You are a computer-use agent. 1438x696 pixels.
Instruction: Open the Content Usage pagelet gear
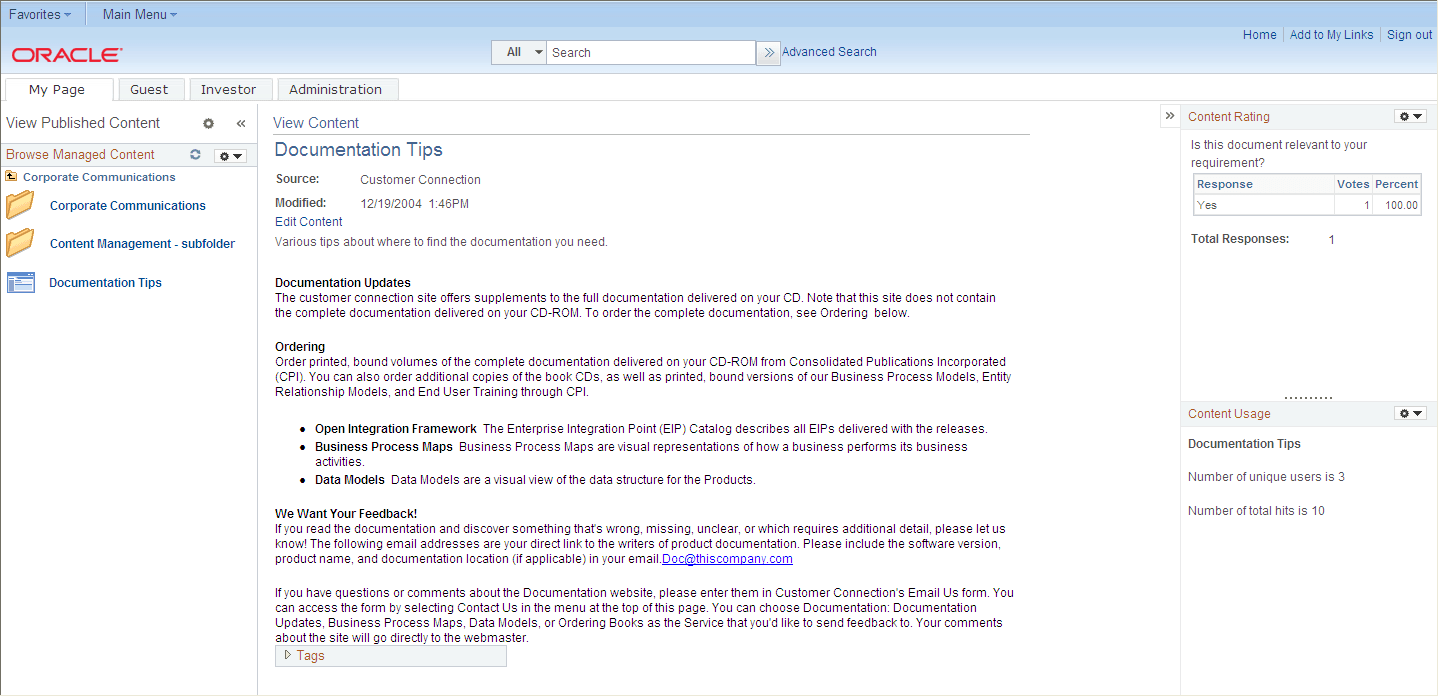tap(1403, 413)
